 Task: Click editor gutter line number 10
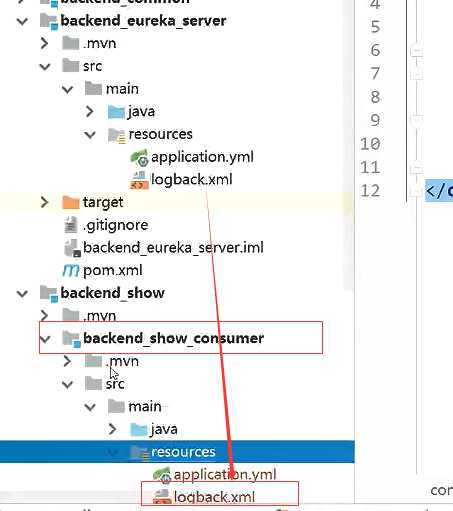pos(370,144)
